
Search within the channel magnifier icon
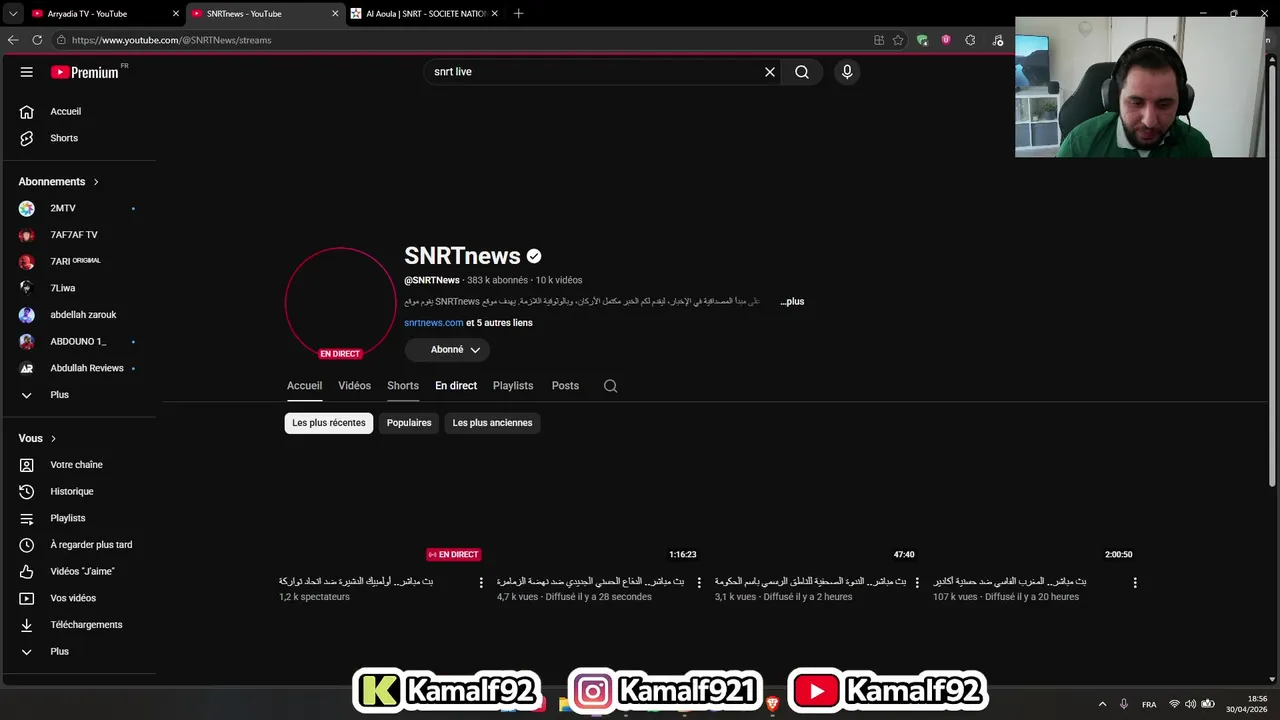(x=611, y=386)
